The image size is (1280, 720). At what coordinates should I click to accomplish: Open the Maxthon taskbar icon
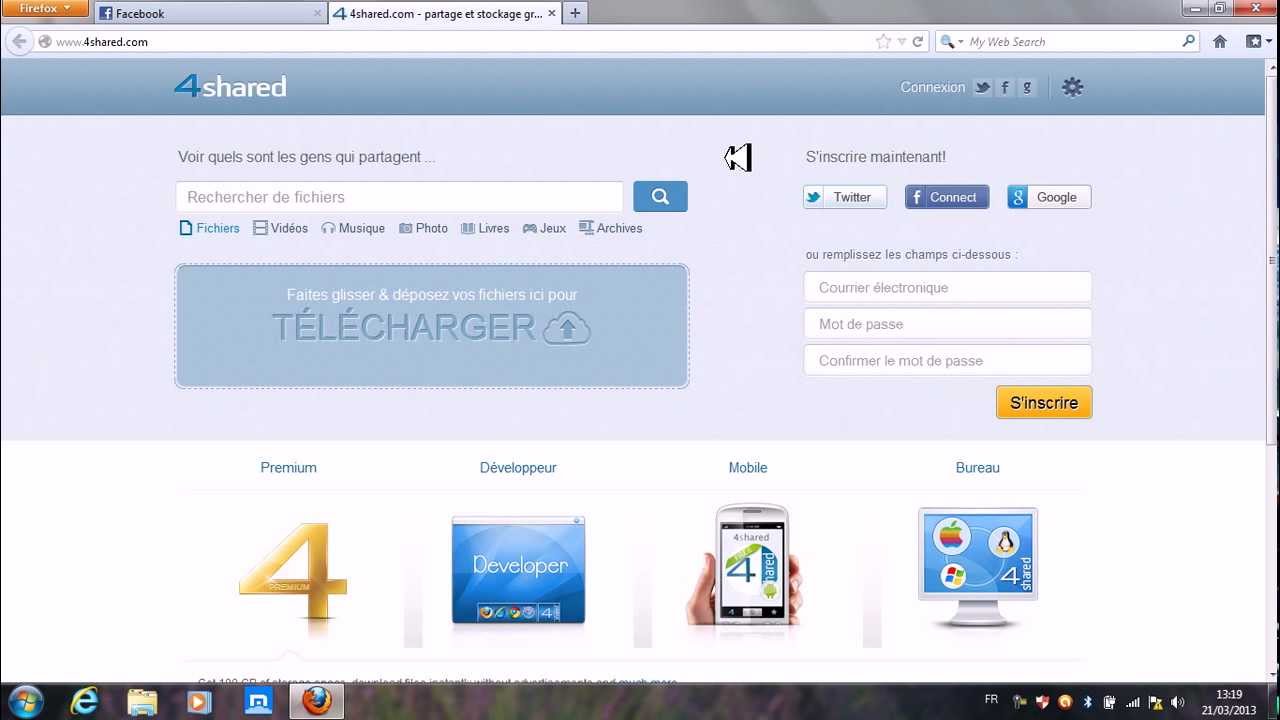[258, 701]
